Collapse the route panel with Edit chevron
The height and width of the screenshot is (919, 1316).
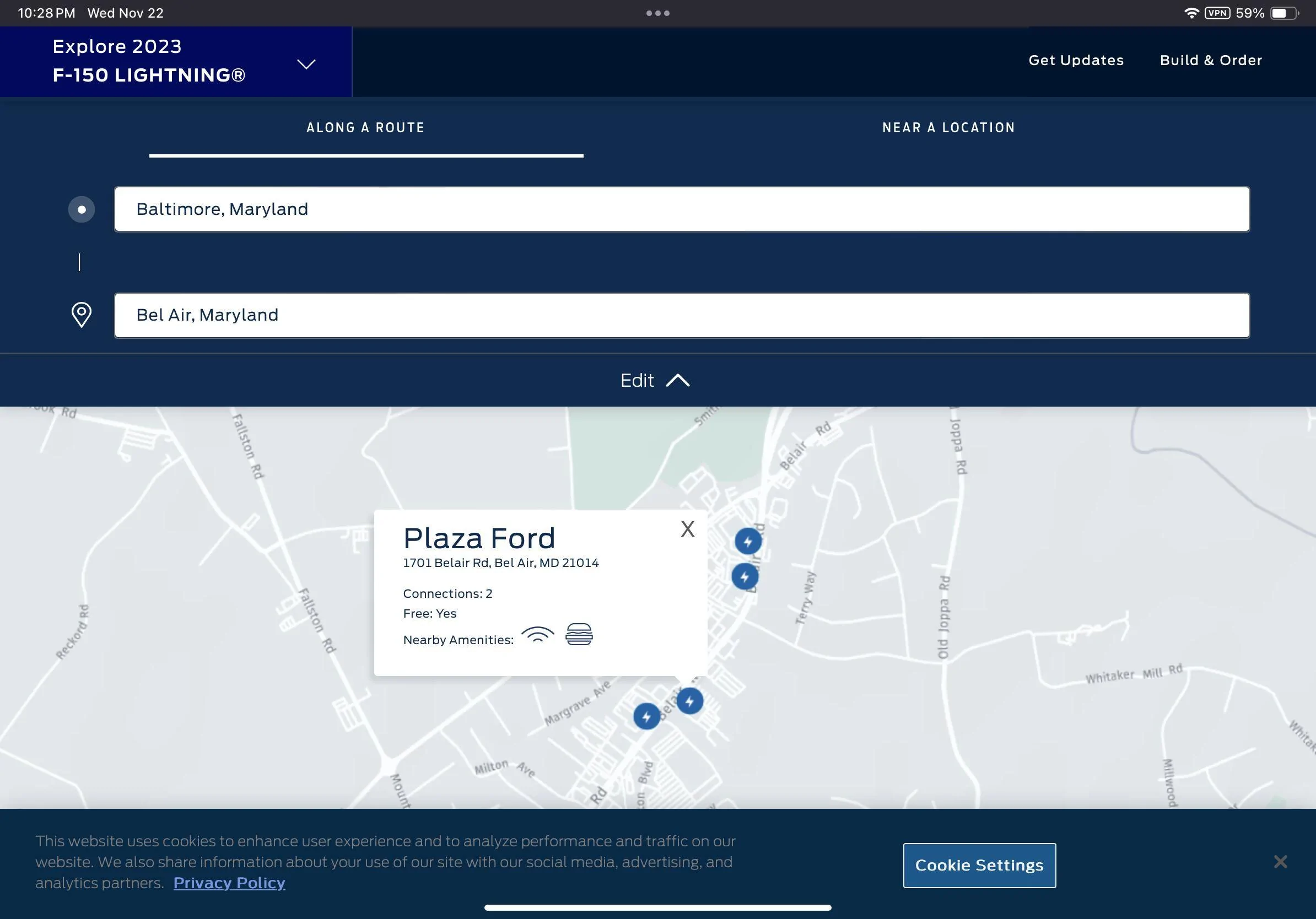[x=655, y=380]
